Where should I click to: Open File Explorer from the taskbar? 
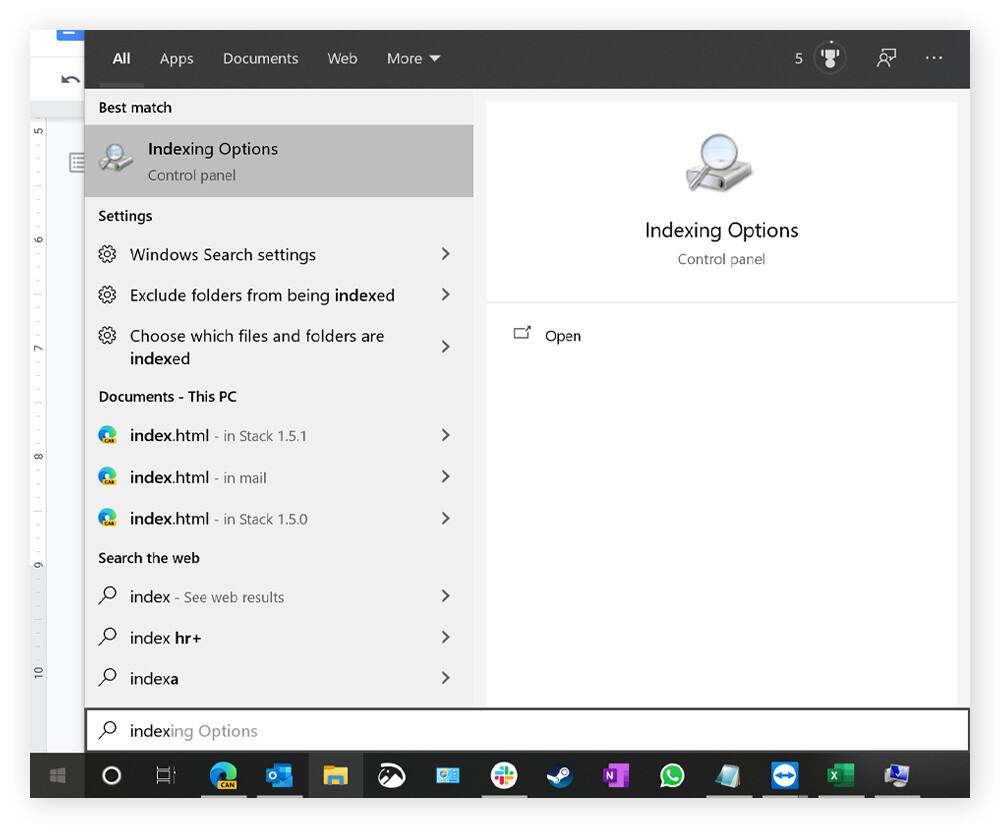(x=336, y=776)
